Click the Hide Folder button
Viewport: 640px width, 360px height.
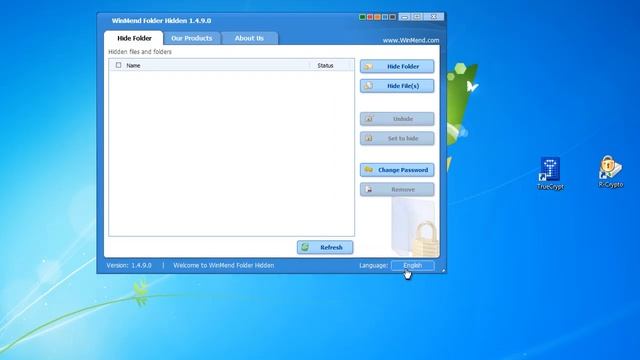(x=397, y=66)
